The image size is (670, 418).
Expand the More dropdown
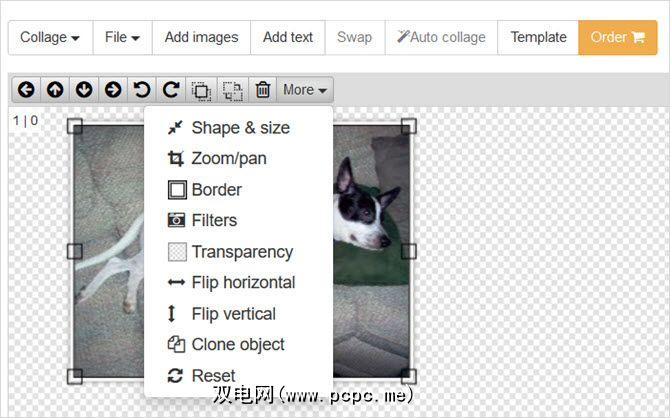click(x=305, y=90)
